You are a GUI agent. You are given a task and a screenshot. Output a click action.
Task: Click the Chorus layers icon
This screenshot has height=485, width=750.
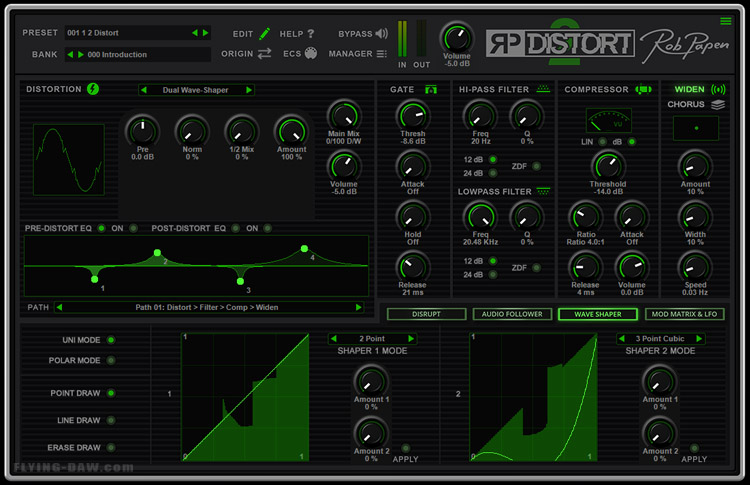pyautogui.click(x=718, y=104)
